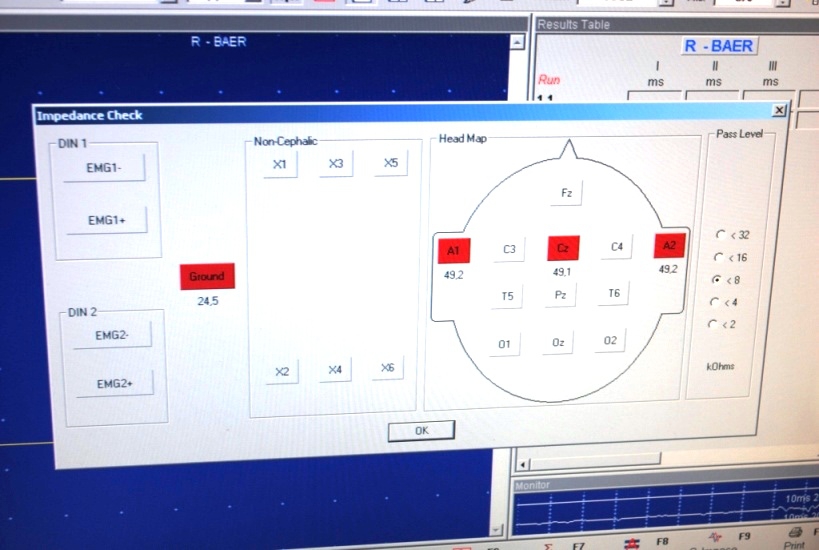Click the X5 non-cephalic electrode

(391, 163)
